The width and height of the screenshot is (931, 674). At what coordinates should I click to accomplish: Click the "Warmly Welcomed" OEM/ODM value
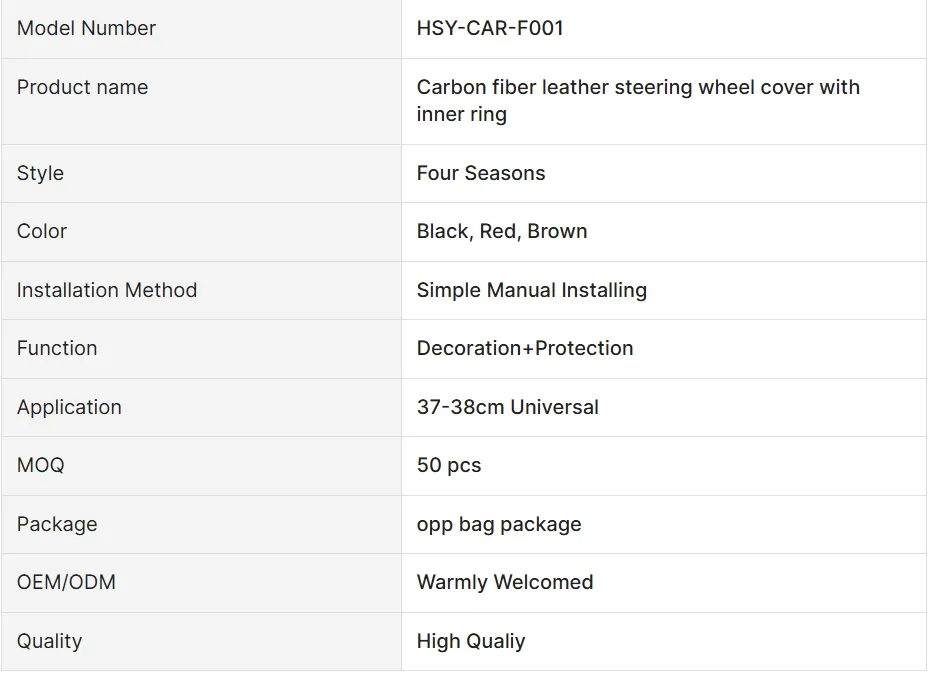505,583
